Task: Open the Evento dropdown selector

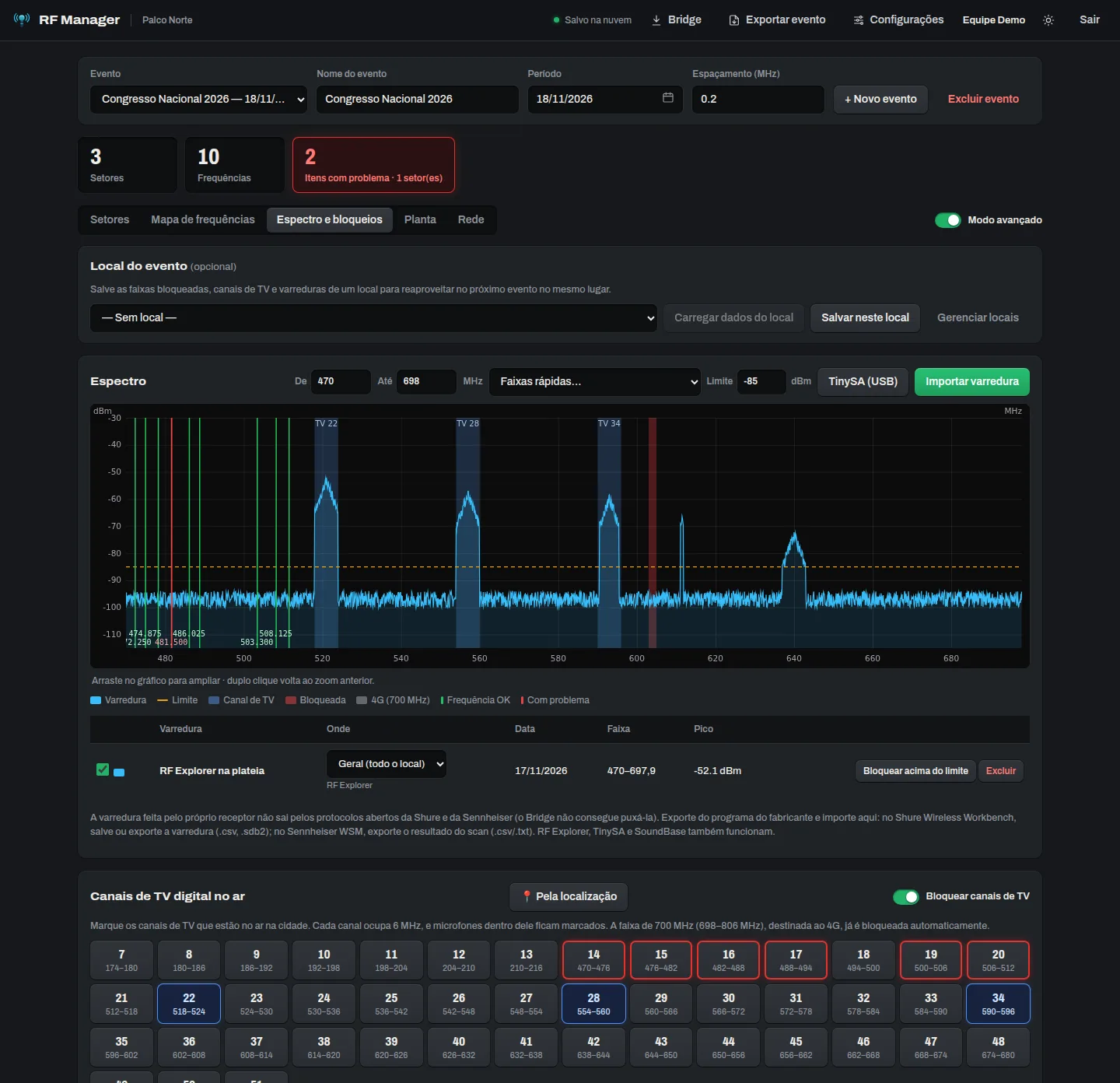Action: (198, 100)
